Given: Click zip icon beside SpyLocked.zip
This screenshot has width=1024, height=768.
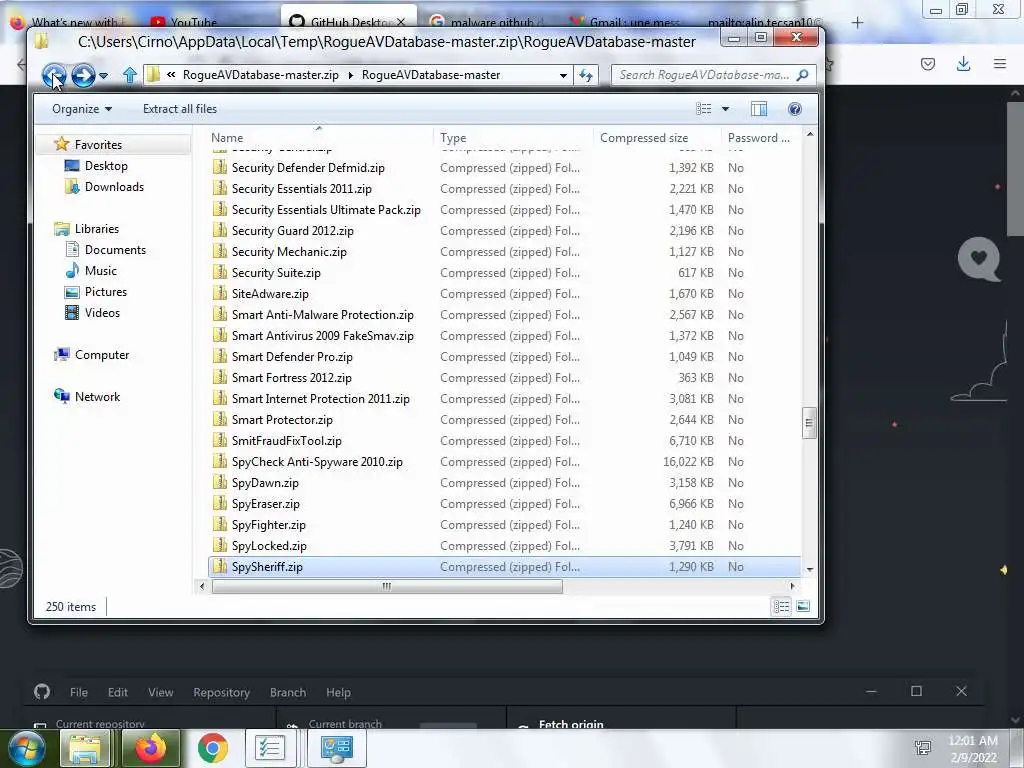Looking at the screenshot, I should point(220,545).
